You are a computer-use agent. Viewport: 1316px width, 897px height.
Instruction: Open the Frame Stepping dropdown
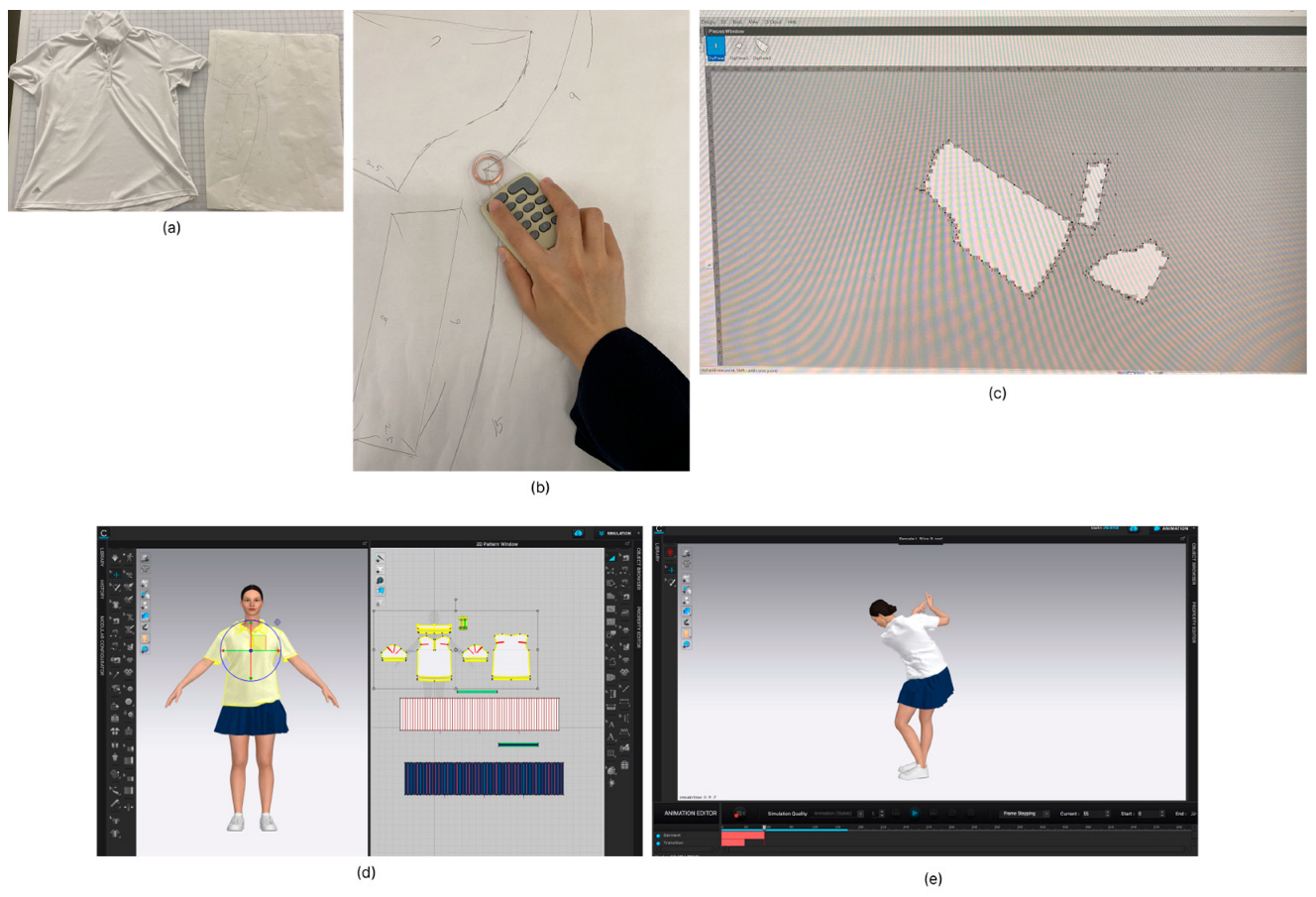(x=1025, y=814)
